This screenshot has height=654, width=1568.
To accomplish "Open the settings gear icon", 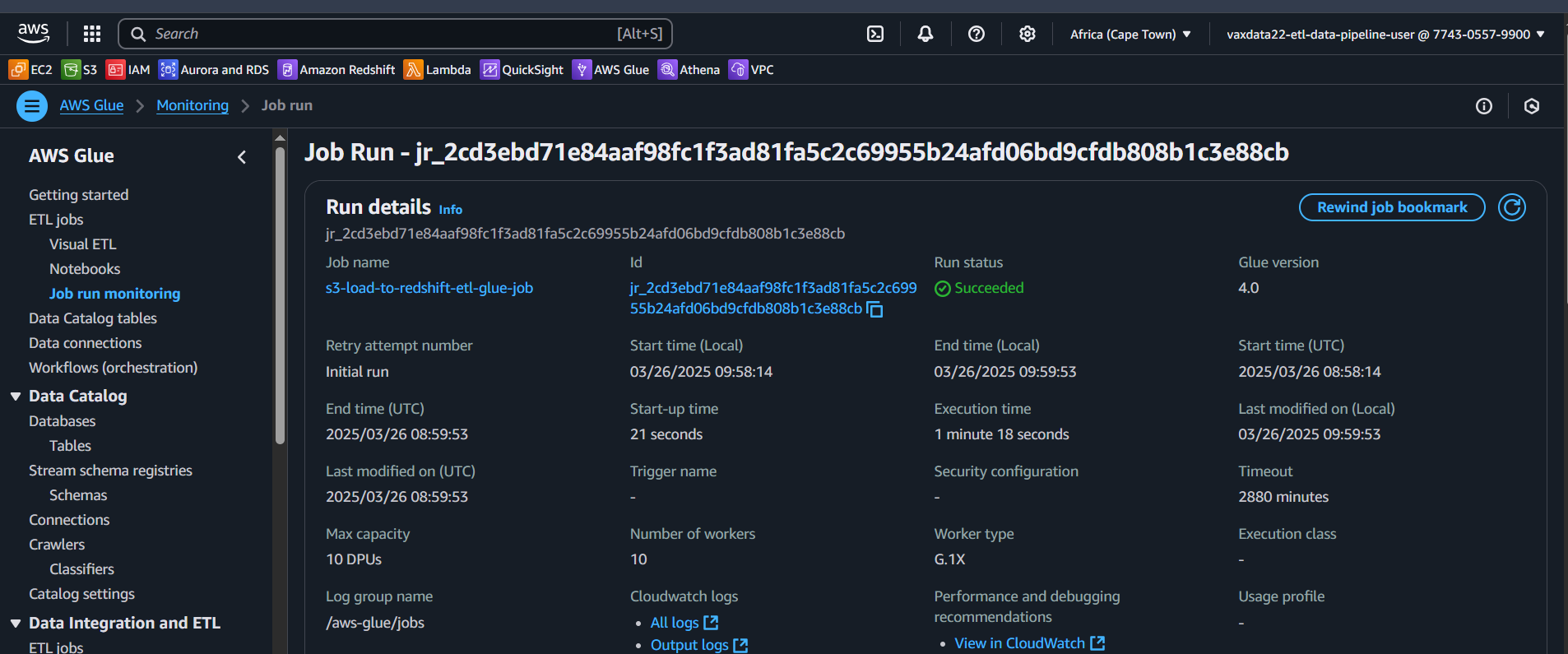I will (1028, 34).
